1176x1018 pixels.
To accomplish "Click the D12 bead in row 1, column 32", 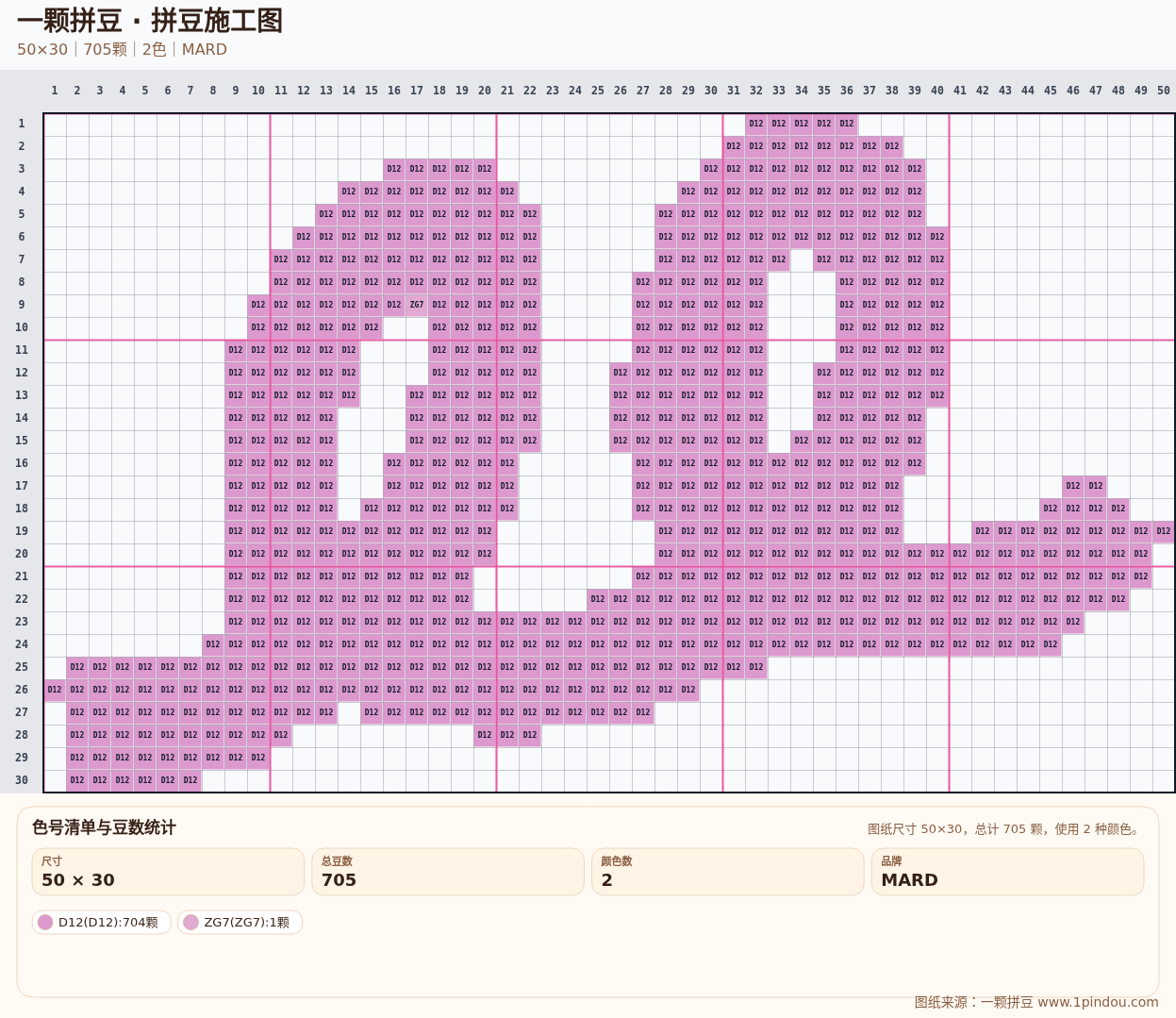I will pos(756,124).
